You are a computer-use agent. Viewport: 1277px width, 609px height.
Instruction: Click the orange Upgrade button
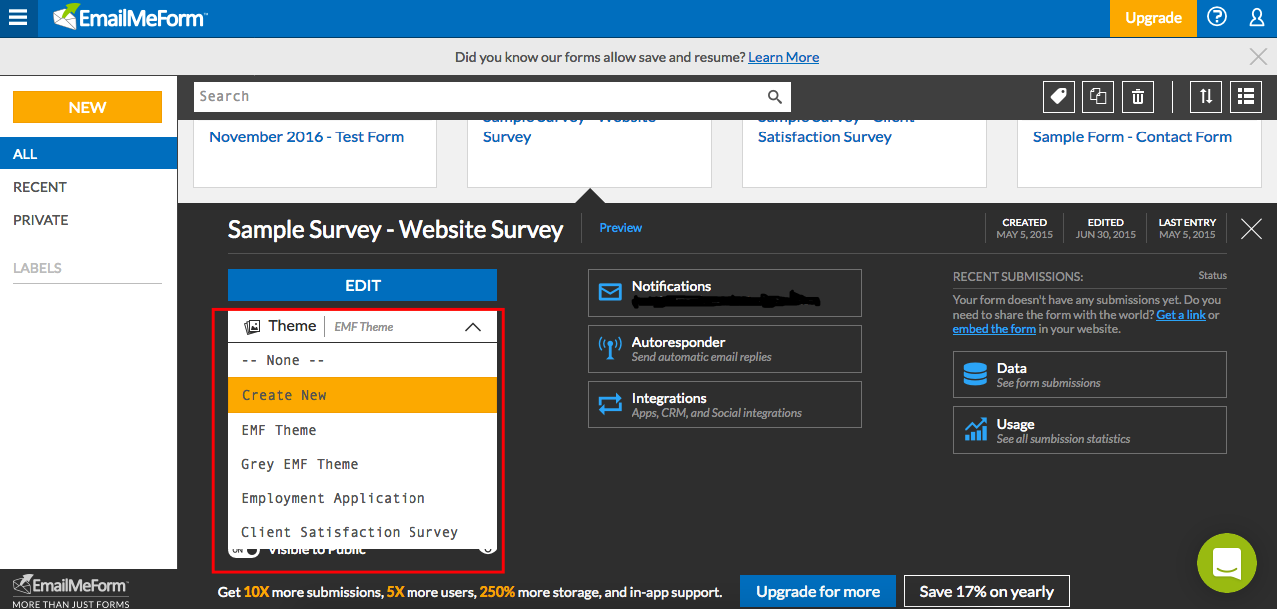1153,18
